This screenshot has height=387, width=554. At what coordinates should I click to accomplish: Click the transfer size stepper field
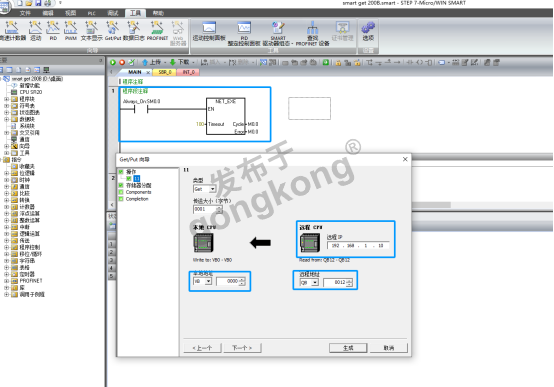208,209
